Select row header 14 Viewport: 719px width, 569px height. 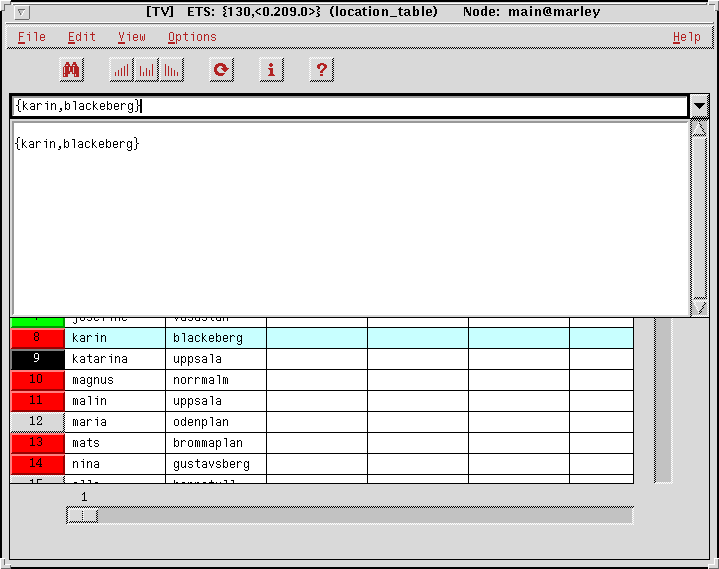[37, 464]
